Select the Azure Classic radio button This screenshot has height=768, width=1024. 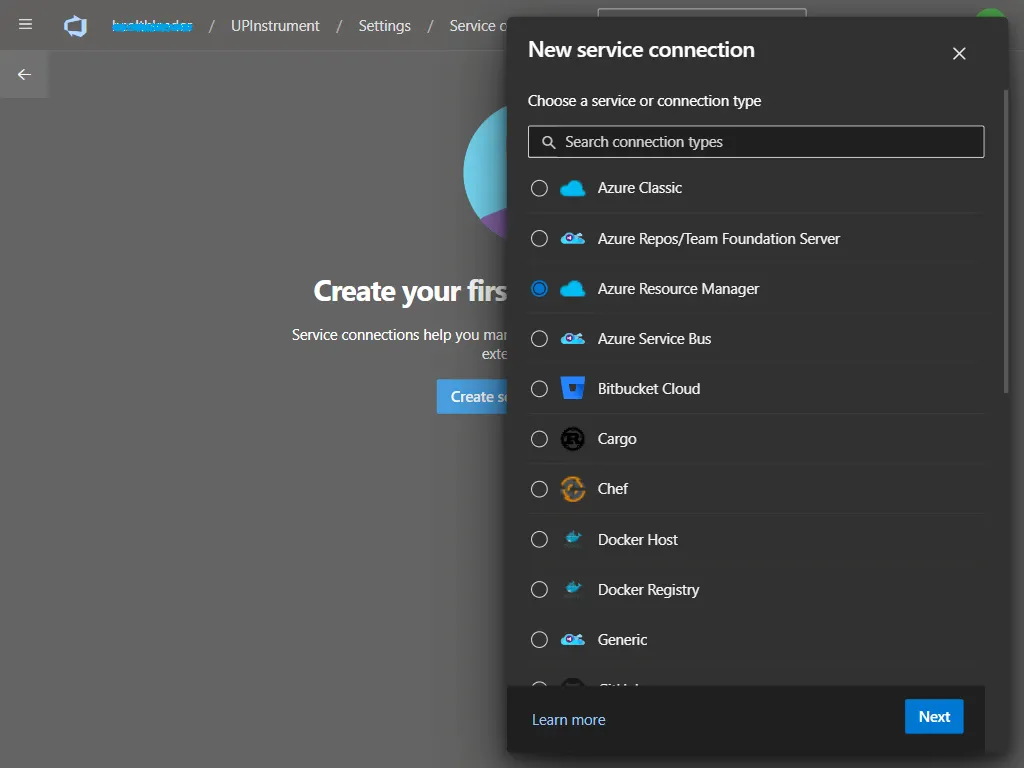pos(539,188)
